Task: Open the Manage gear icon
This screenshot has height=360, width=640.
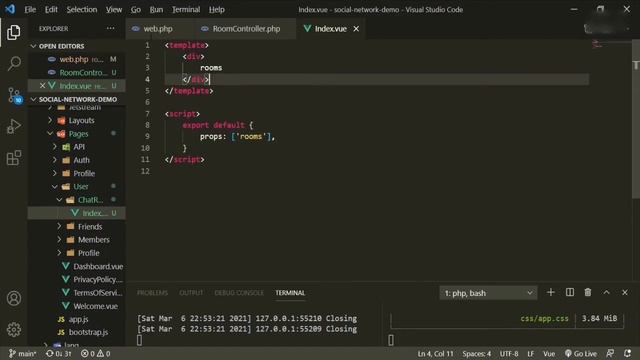Action: click(x=13, y=329)
